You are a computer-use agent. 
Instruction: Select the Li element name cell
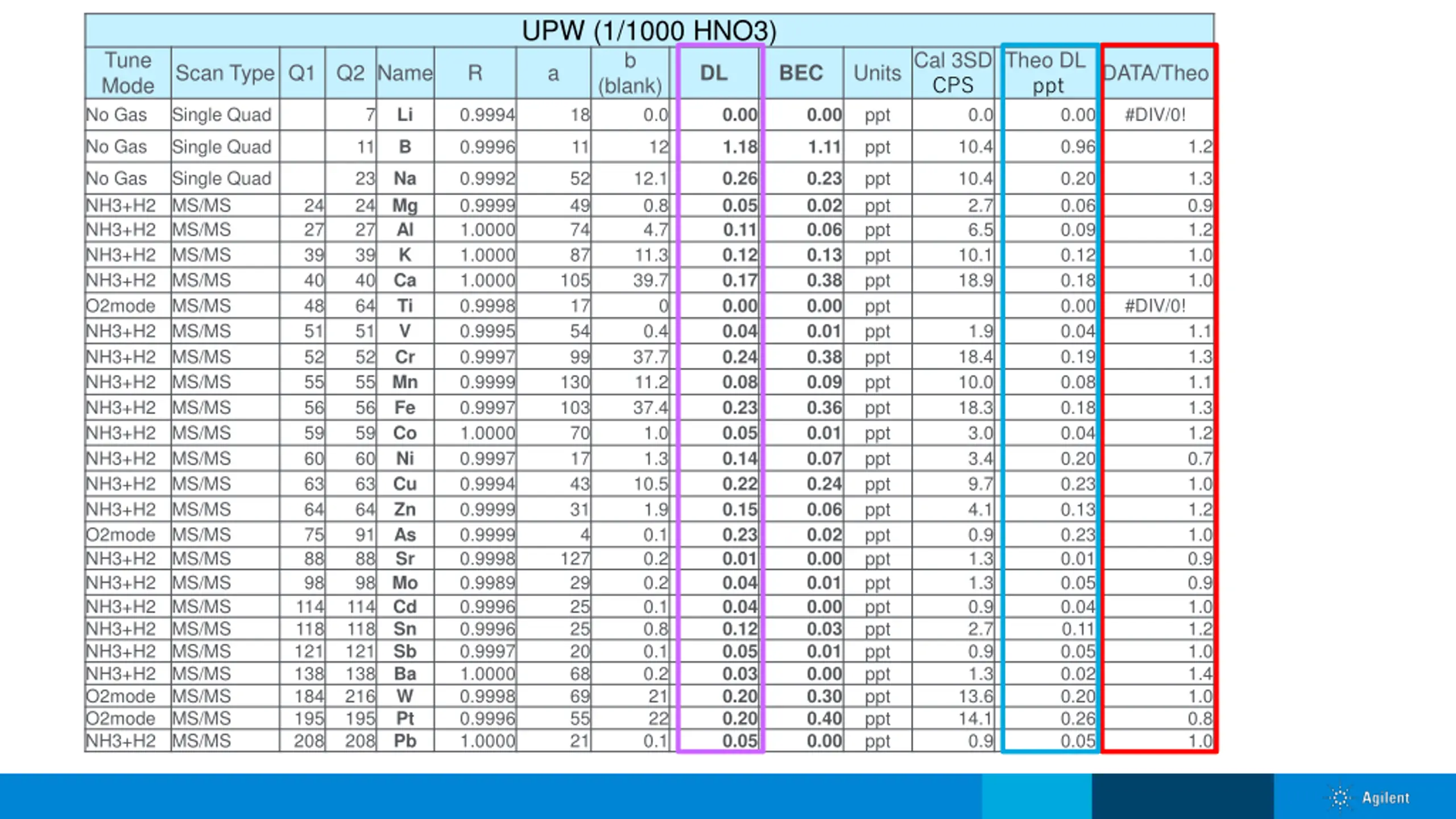coord(405,114)
